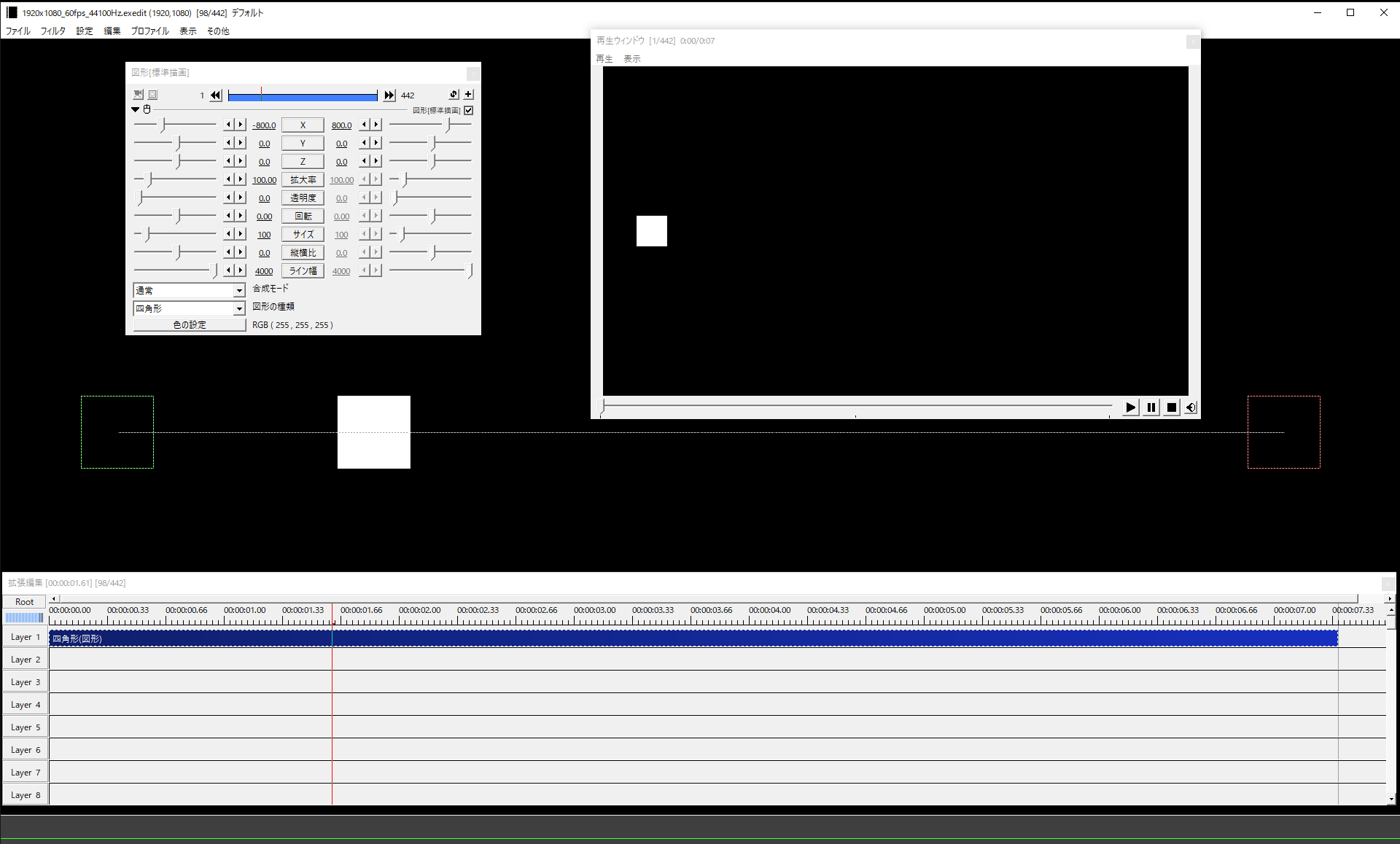Image resolution: width=1400 pixels, height=844 pixels.
Task: Toggle Layer 3 visibility button
Action: coord(25,682)
